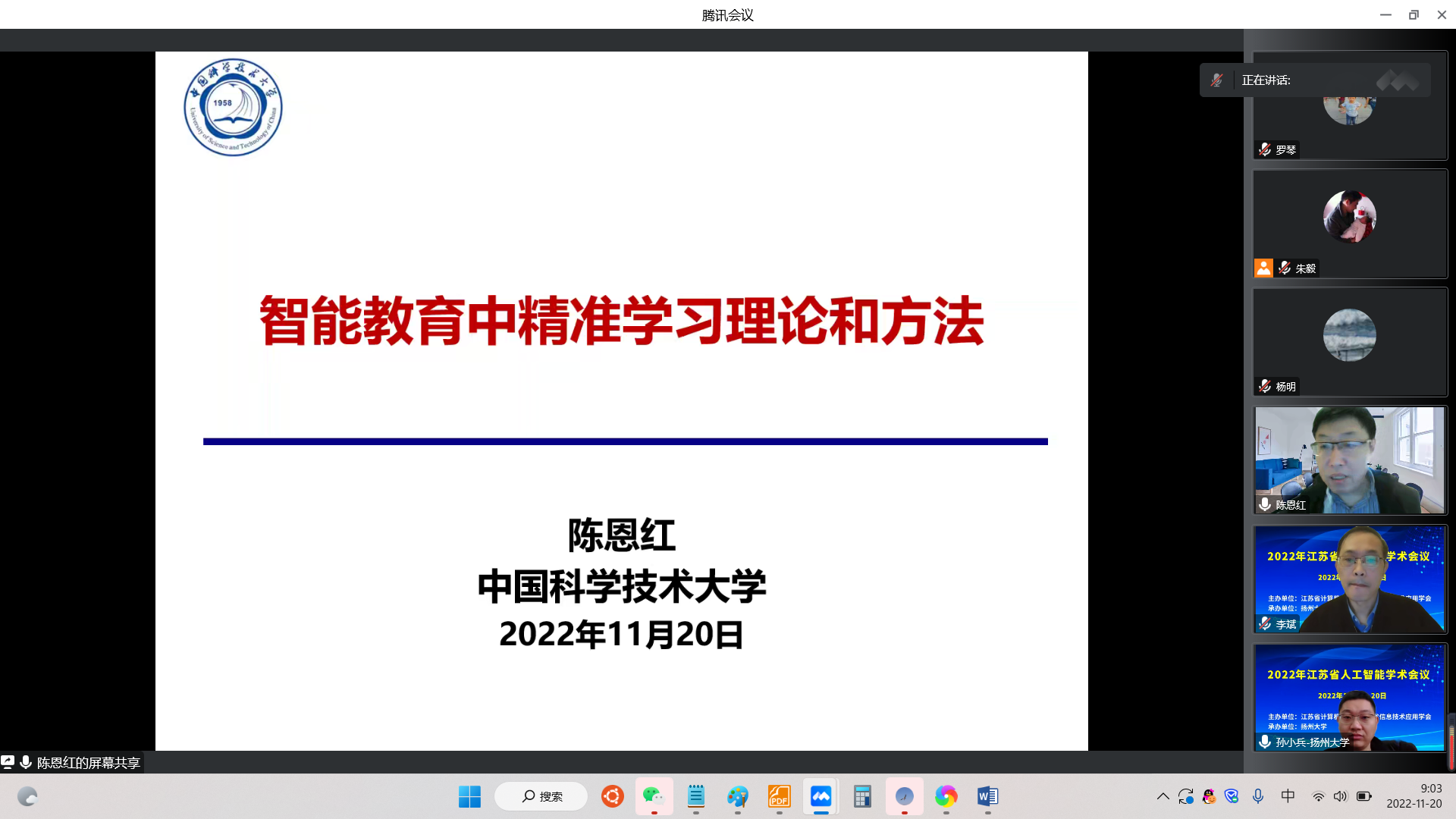
Task: Click the screen share label 陈恩红的屏幕共享
Action: (x=88, y=763)
